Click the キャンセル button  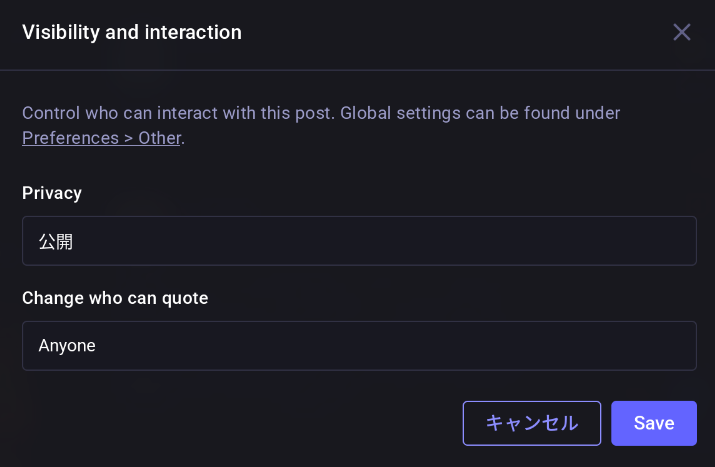[531, 423]
